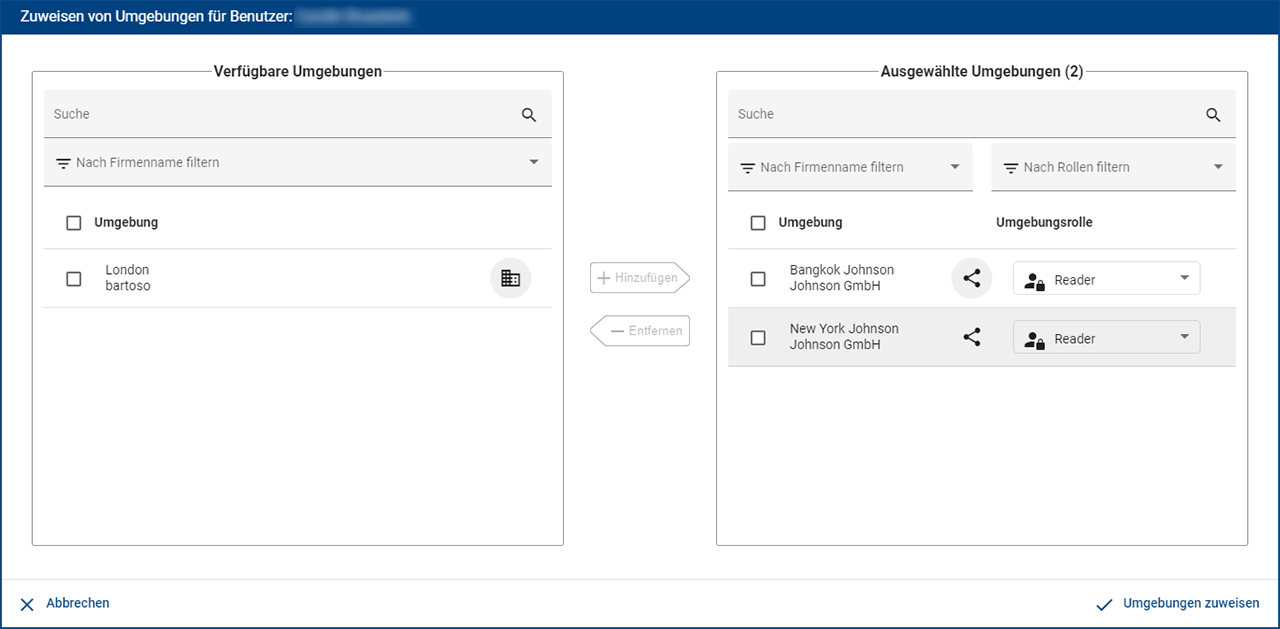Screen dimensions: 1280x629
Task: Open the Nach Rollen filtern dropdown
Action: (x=1113, y=167)
